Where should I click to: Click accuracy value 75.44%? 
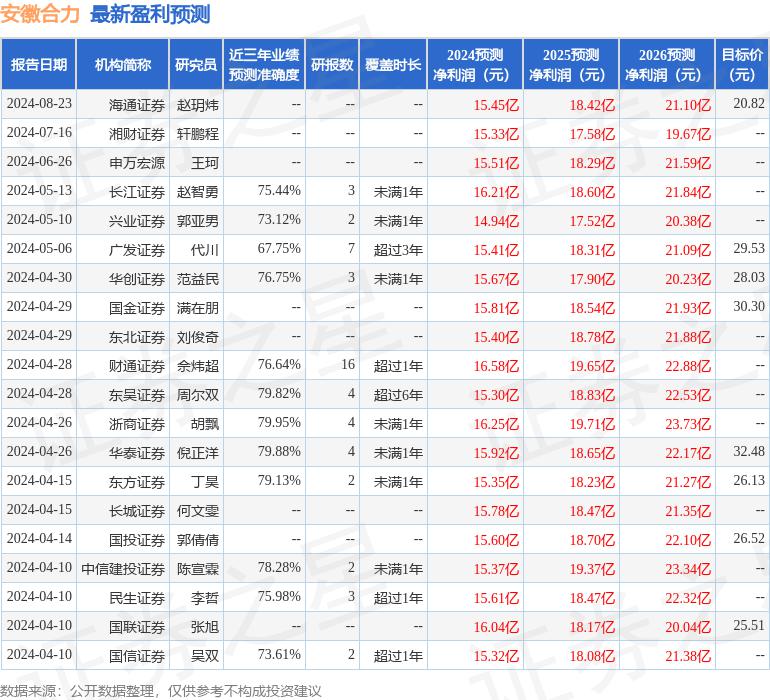pyautogui.click(x=279, y=191)
